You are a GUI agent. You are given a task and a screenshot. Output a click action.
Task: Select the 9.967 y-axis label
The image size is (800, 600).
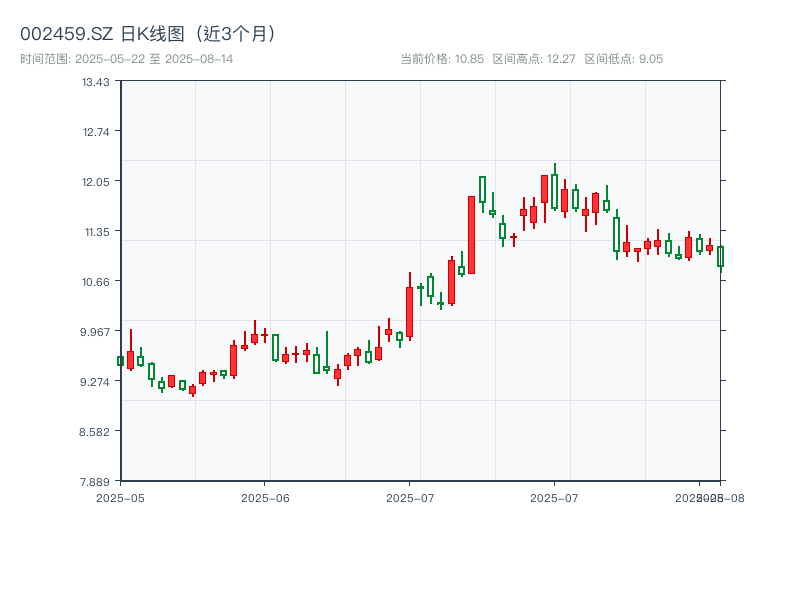coord(96,332)
